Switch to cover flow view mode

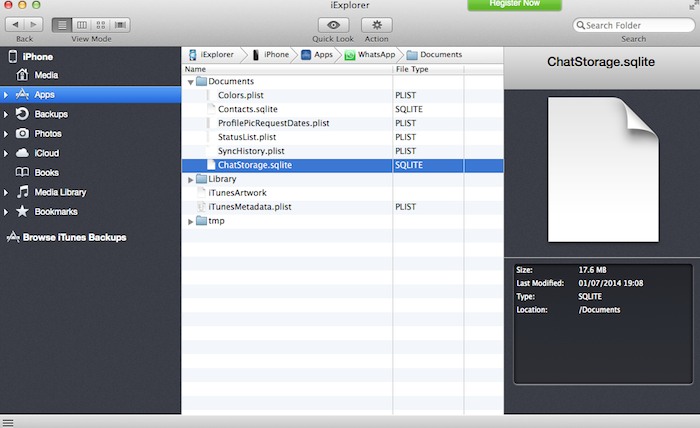[120, 25]
